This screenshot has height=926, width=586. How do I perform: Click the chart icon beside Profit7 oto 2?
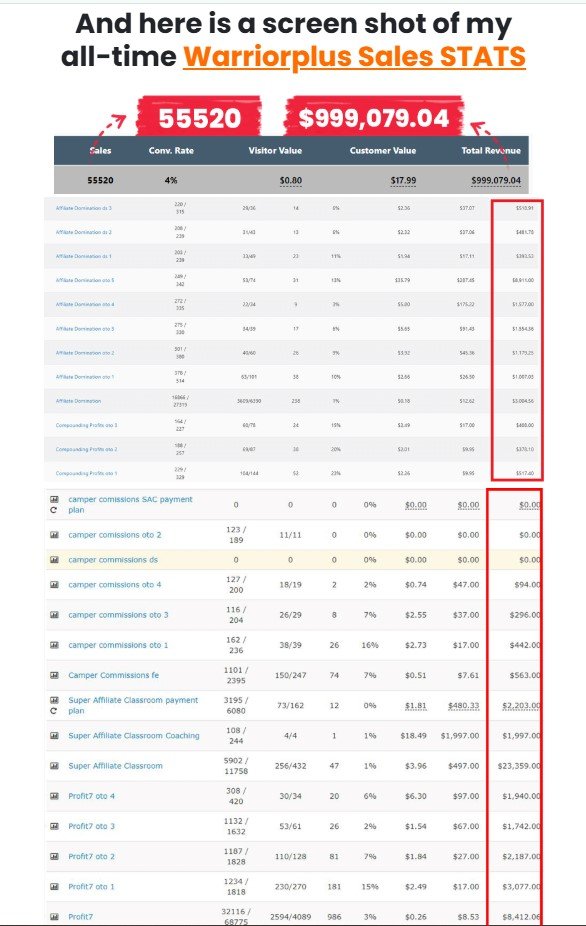click(54, 856)
